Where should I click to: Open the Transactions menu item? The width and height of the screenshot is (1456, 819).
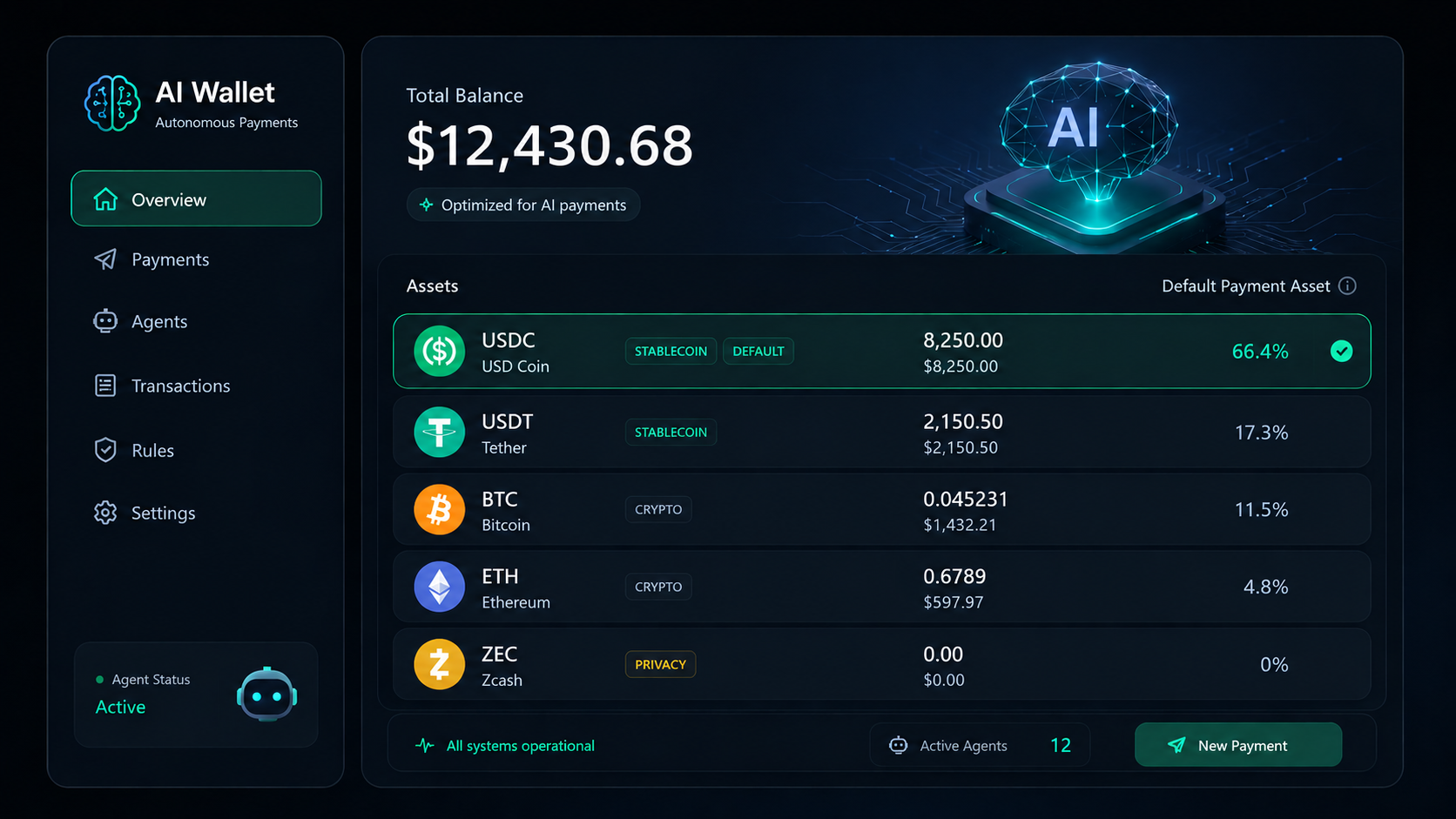(x=196, y=386)
